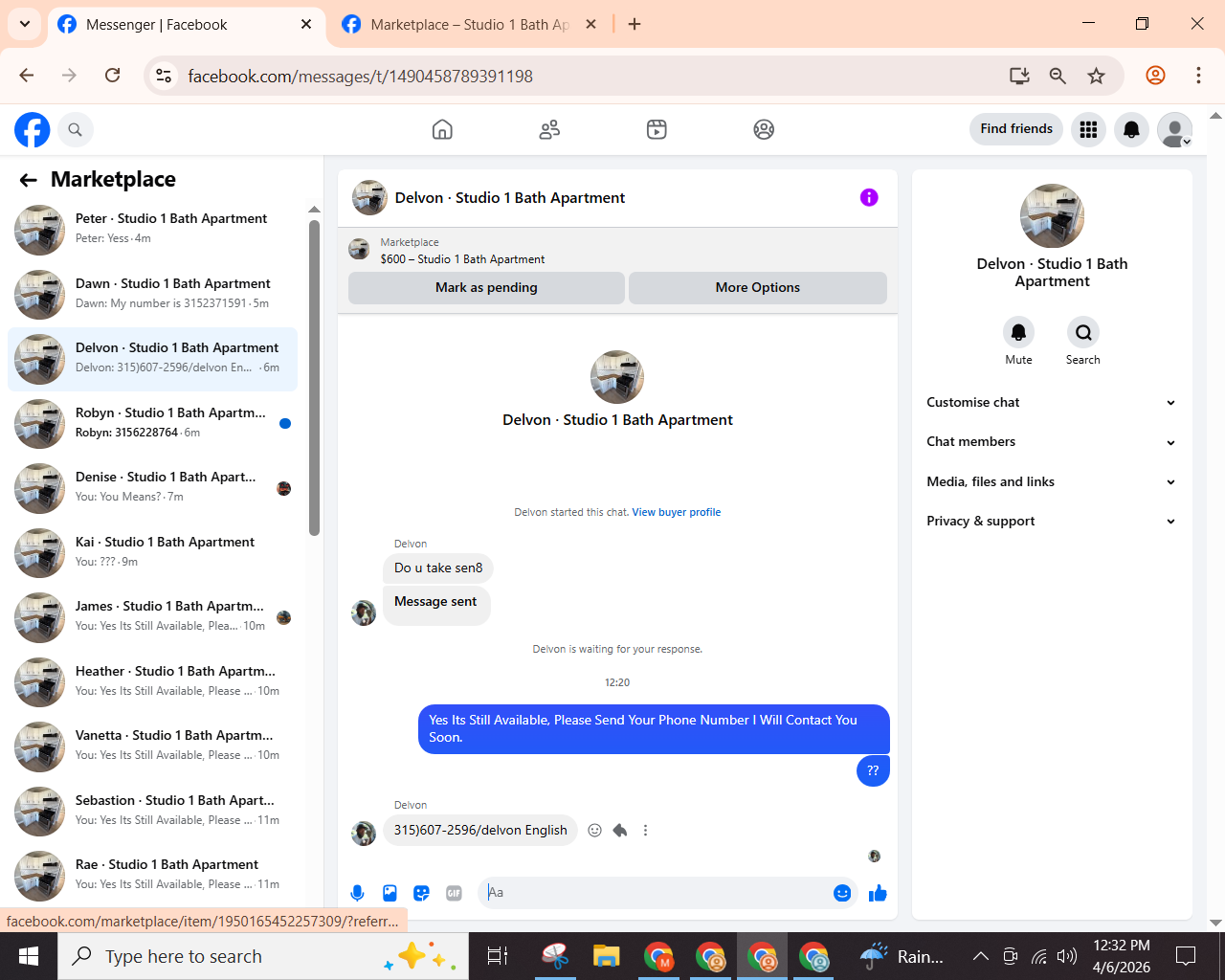Open the Chrome zoom magnifier icon

point(1058,76)
